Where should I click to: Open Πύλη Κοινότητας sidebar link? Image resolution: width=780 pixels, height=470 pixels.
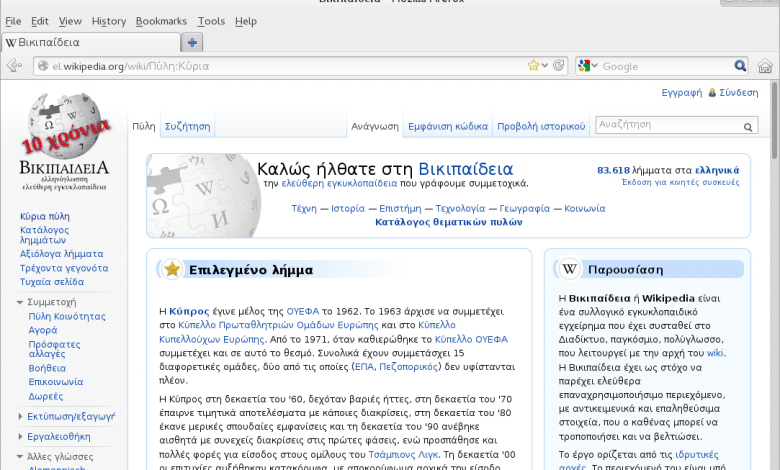point(67,316)
